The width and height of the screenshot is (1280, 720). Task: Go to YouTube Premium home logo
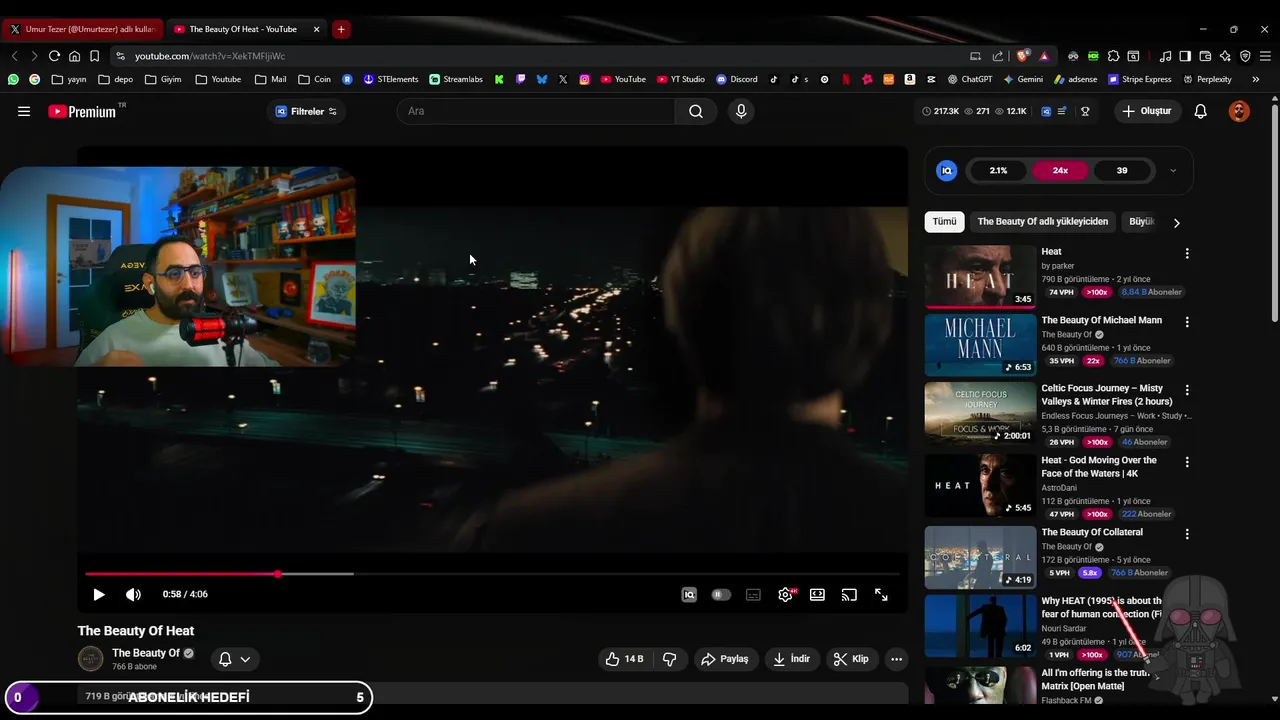(83, 111)
